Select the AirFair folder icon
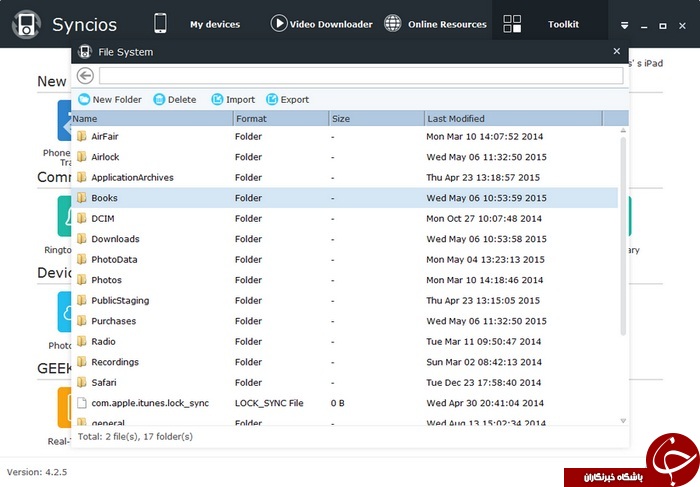 [81, 136]
